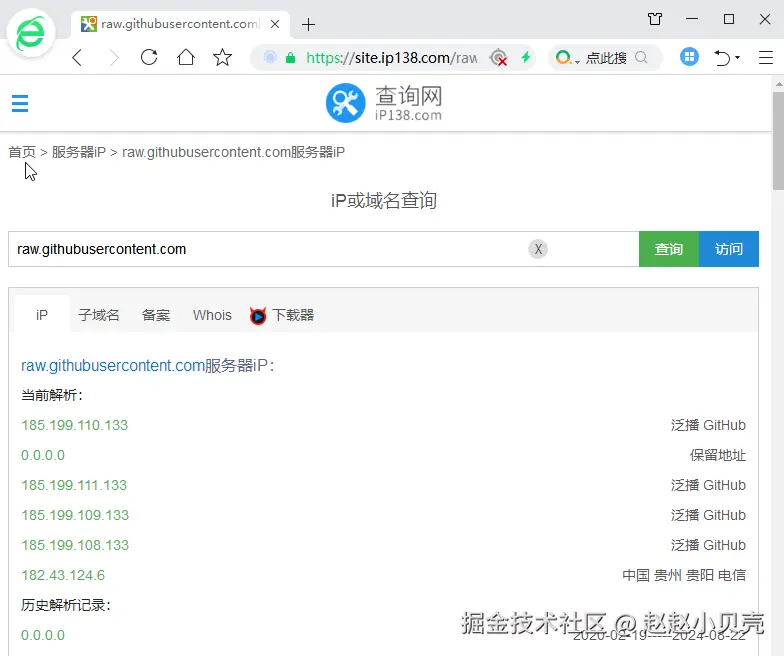The image size is (784, 656).
Task: Expand the undo closed tab dropdown arrow
Action: click(x=738, y=58)
